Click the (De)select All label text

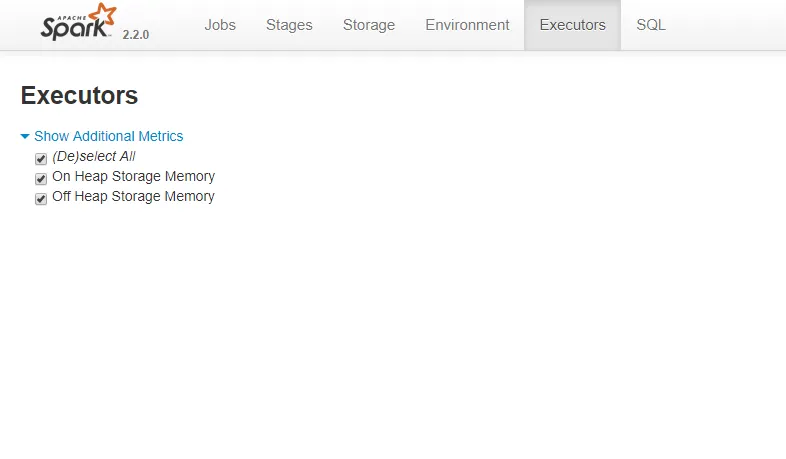click(x=93, y=157)
